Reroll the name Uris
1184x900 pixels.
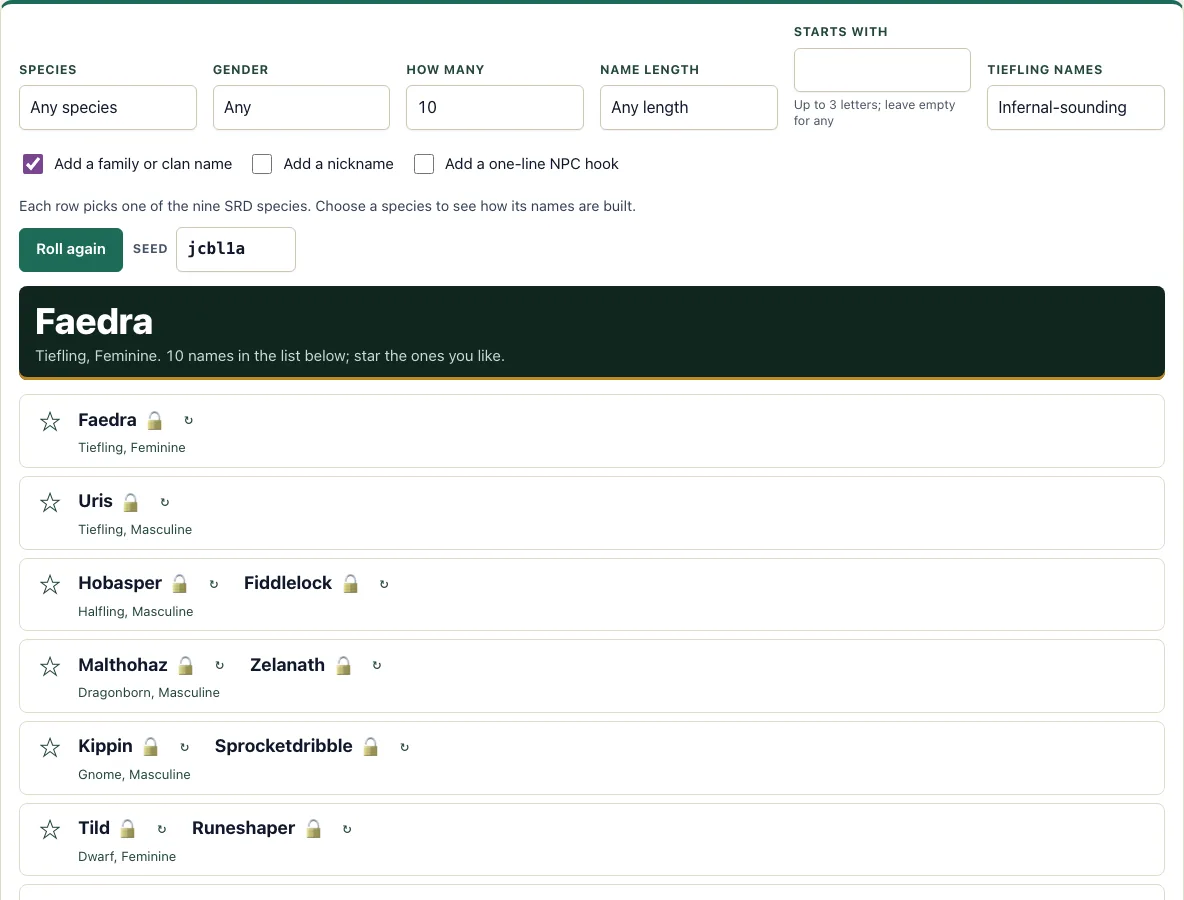click(x=165, y=502)
